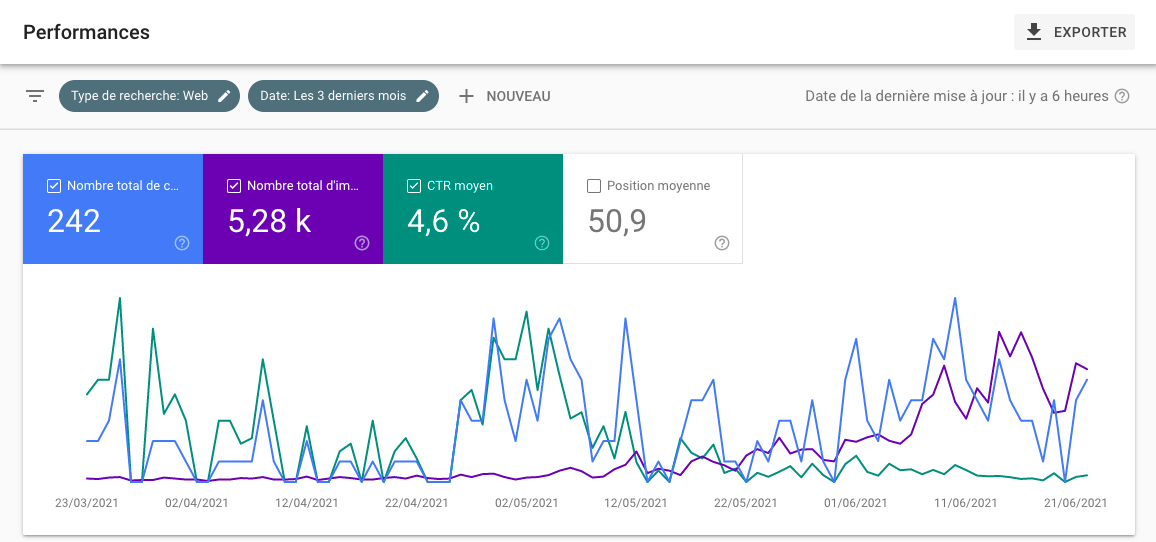This screenshot has width=1156, height=542.
Task: Click the 242 total clicks value
Action: pos(74,220)
